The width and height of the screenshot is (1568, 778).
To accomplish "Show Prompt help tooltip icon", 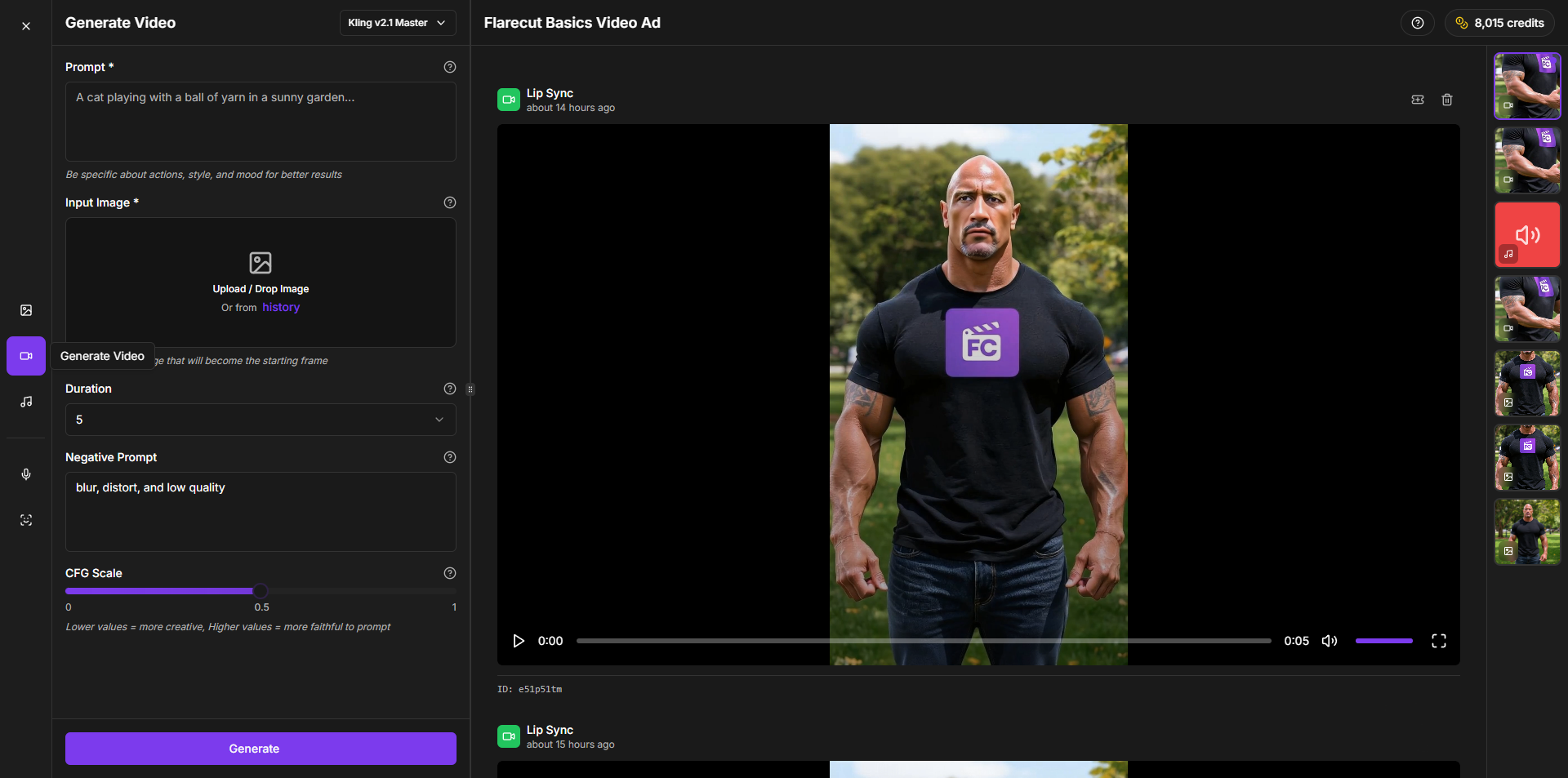I will tap(449, 67).
